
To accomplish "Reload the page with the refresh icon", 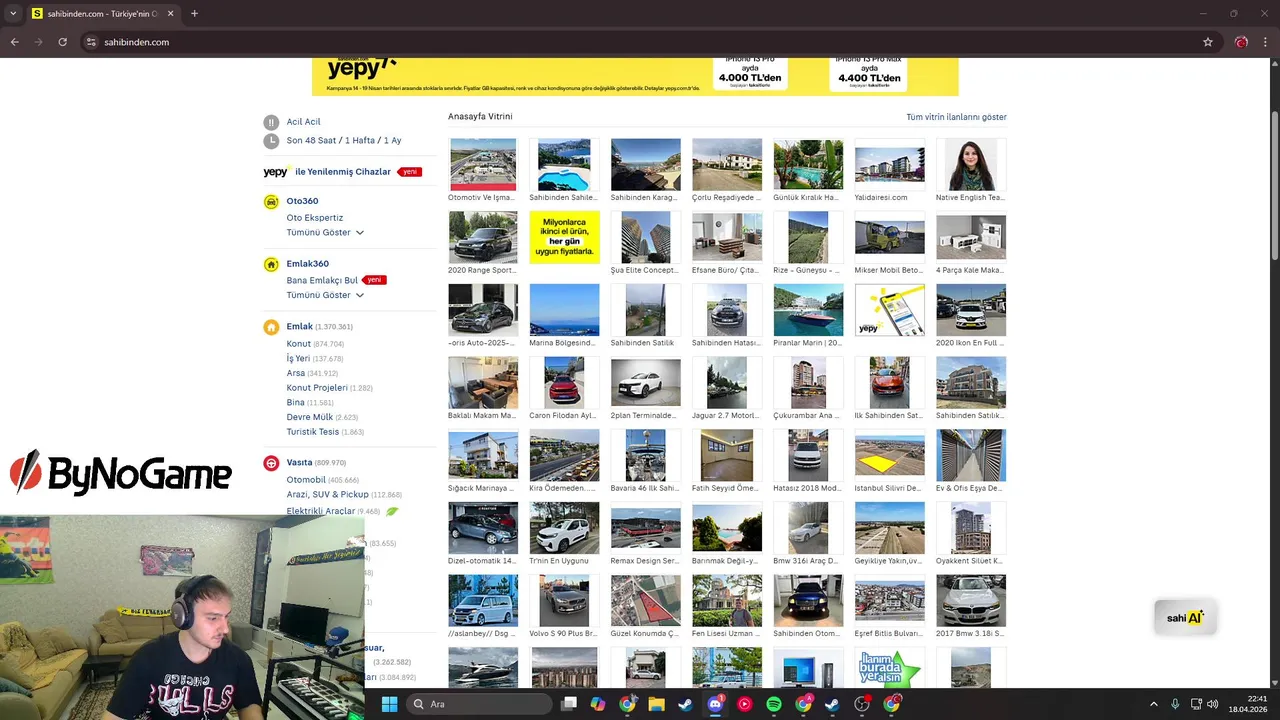I will (x=62, y=42).
